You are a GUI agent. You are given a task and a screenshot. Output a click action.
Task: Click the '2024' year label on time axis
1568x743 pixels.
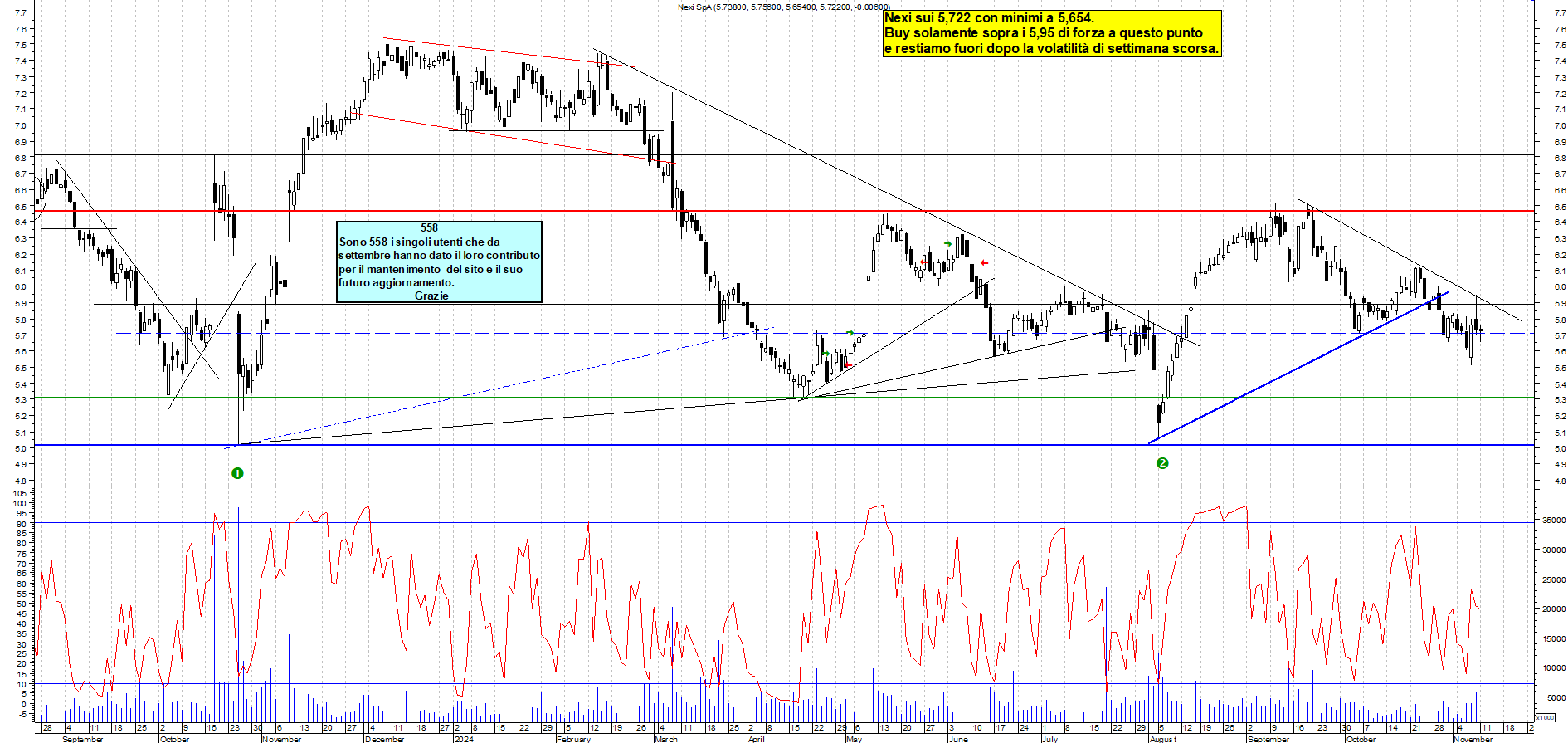click(x=464, y=739)
